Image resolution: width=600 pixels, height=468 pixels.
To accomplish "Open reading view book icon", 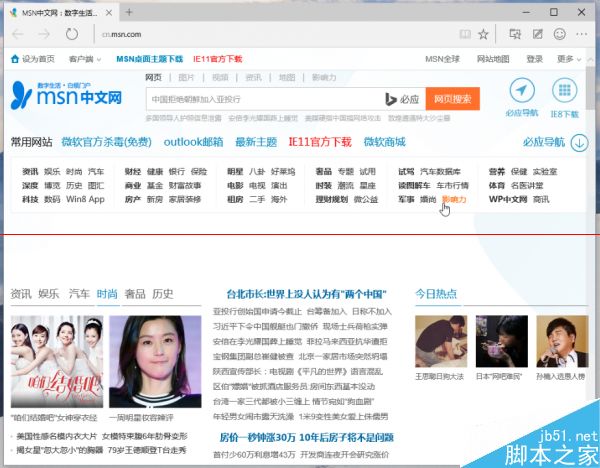I will (465, 34).
